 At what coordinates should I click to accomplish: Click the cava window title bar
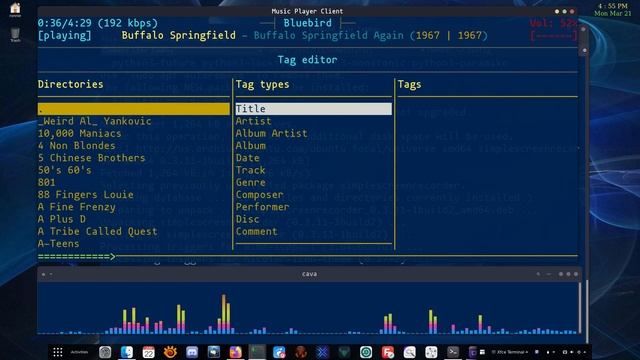[309, 274]
